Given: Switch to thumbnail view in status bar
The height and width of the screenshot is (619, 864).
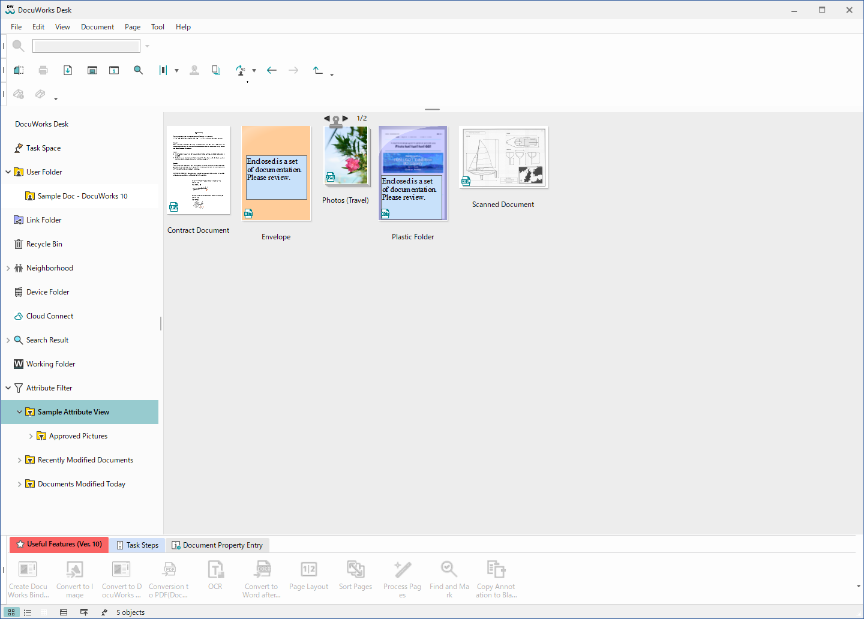Looking at the screenshot, I should click(x=11, y=611).
